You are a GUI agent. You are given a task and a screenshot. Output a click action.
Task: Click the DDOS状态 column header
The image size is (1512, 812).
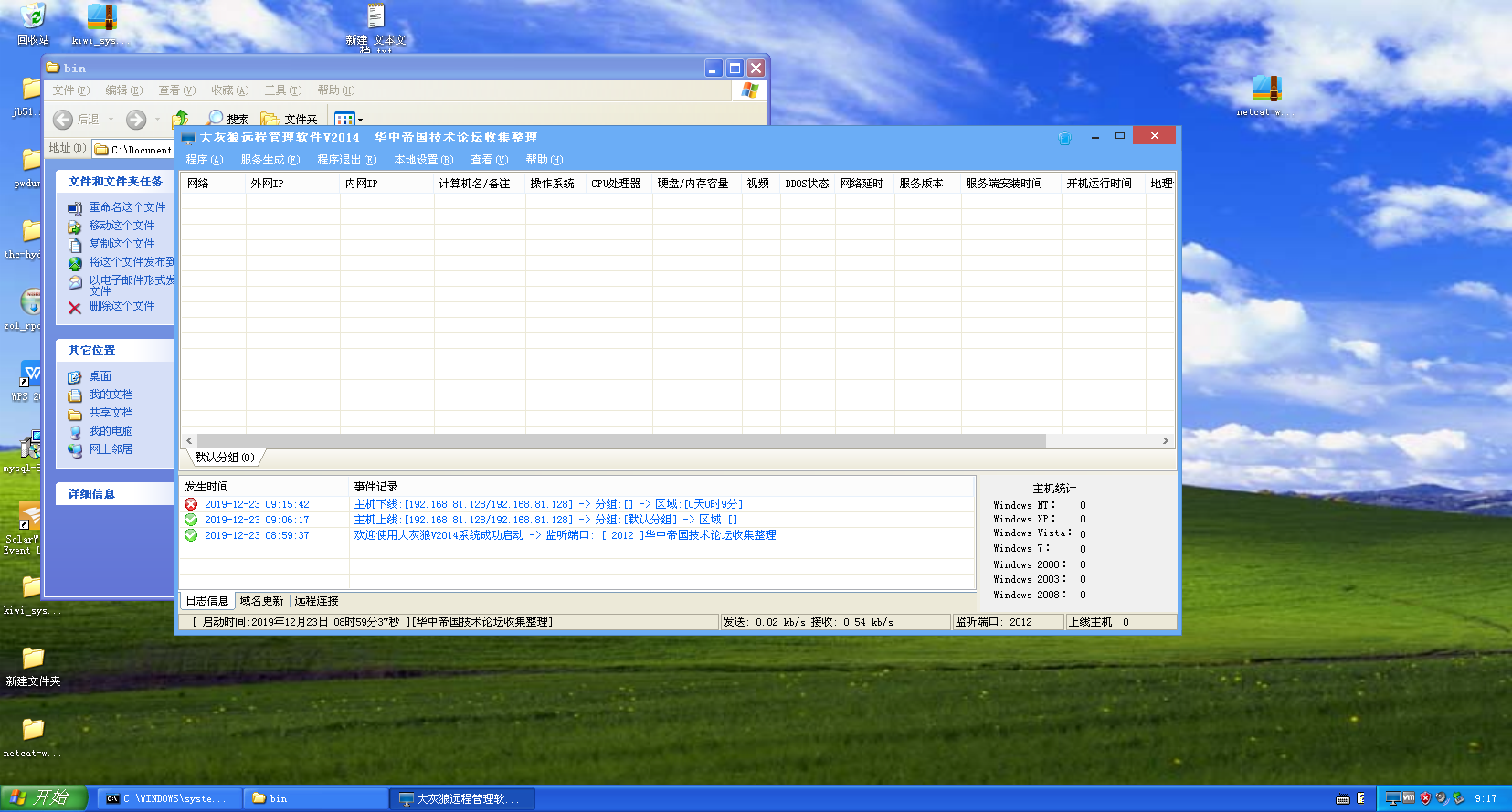coord(808,184)
